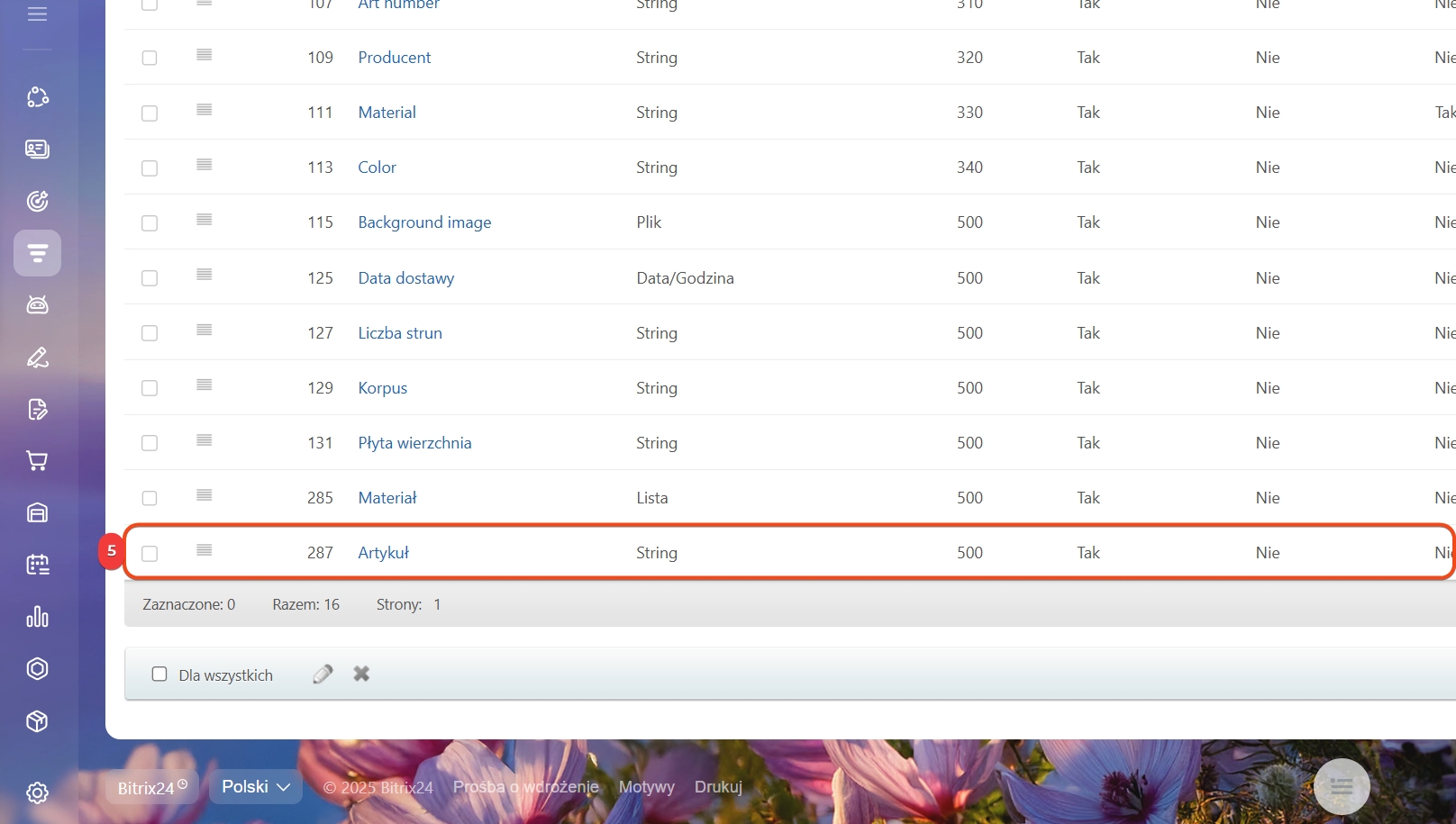Open actions menu for Korpus row
Screen dimensions: 1456x824
205,385
